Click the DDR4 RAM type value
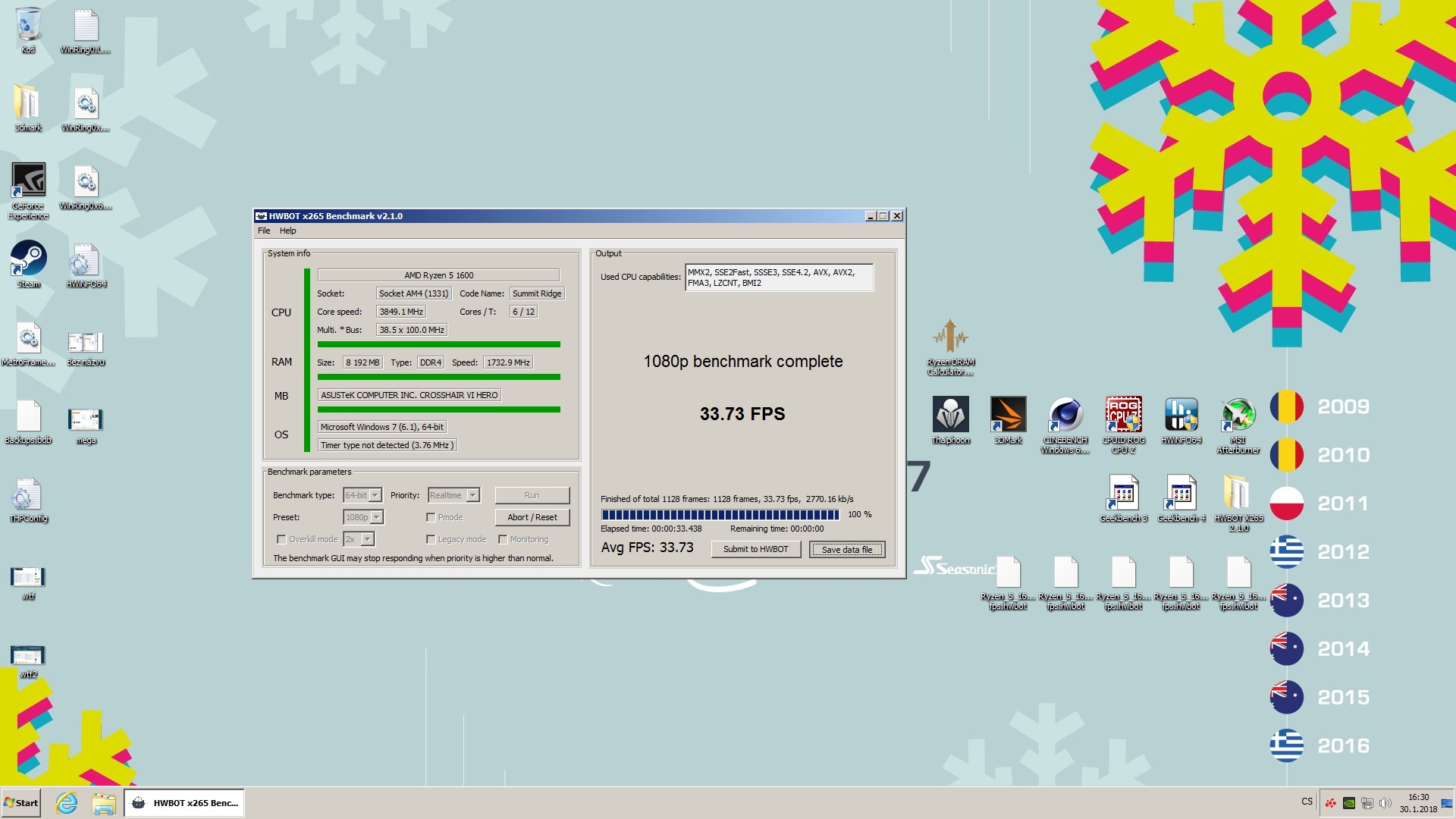This screenshot has width=1456, height=819. (x=431, y=362)
